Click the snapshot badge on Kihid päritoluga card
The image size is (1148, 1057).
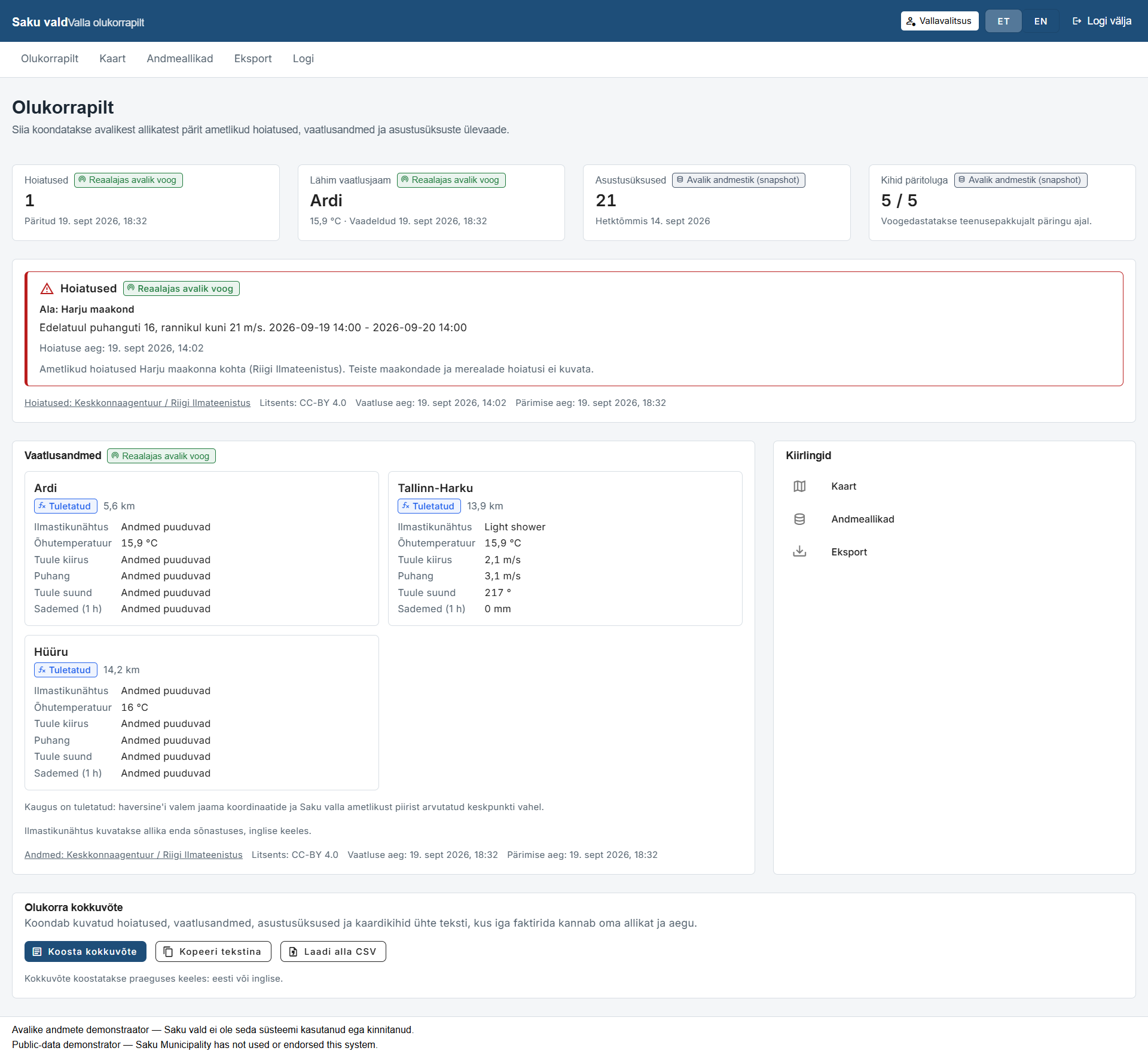[x=1020, y=180]
